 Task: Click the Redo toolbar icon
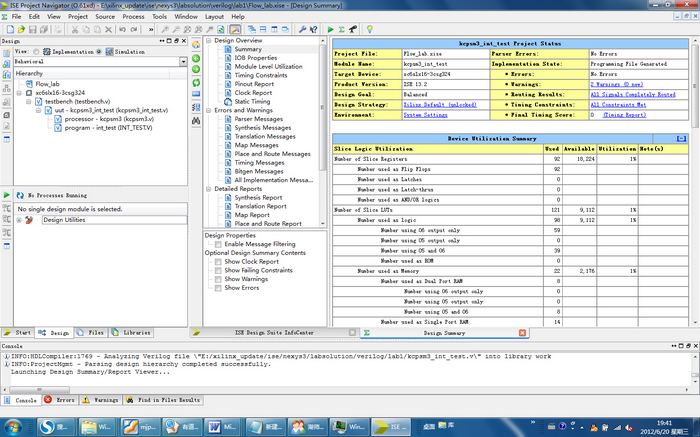point(133,29)
